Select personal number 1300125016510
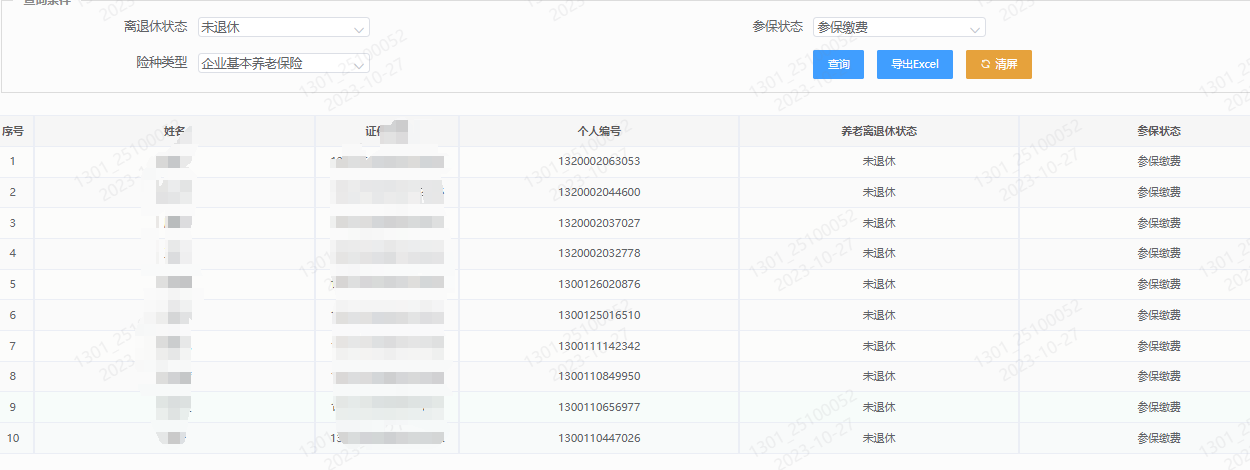 pos(599,315)
